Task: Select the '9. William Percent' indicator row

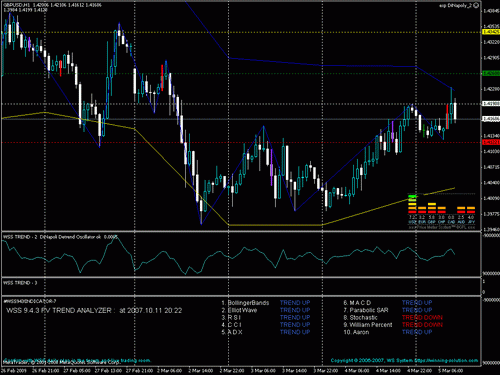Action: pyautogui.click(x=393, y=325)
